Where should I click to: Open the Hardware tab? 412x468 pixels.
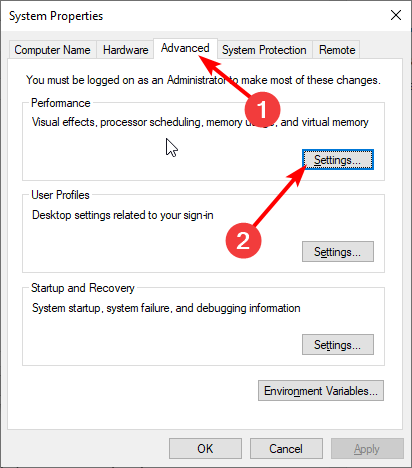tap(125, 50)
